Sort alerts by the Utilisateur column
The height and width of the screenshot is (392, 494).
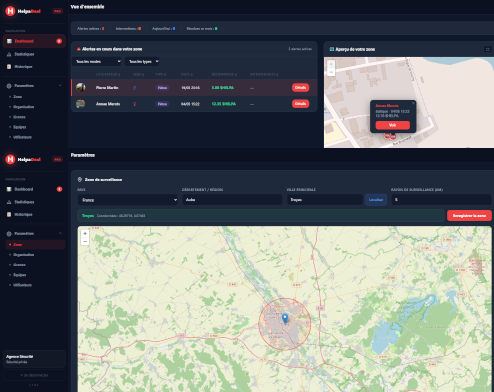click(108, 74)
